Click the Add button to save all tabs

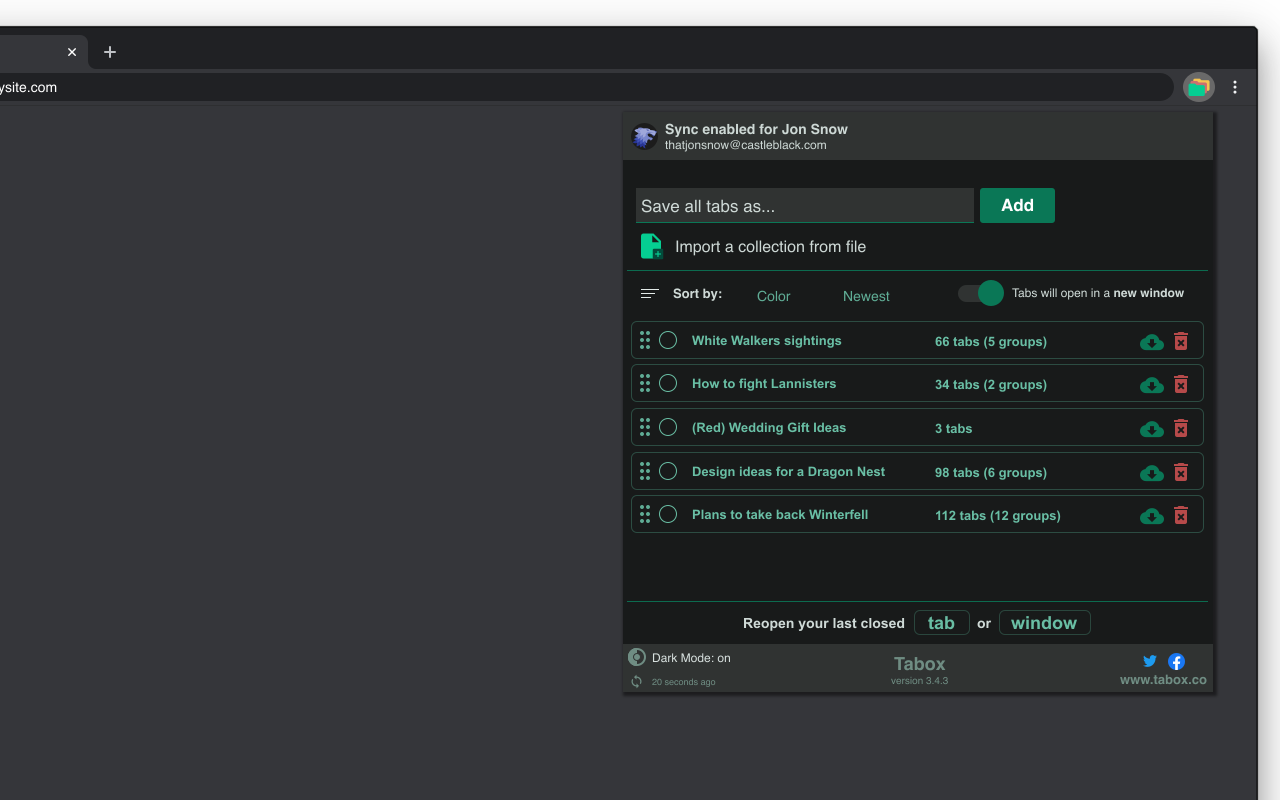click(x=1017, y=205)
